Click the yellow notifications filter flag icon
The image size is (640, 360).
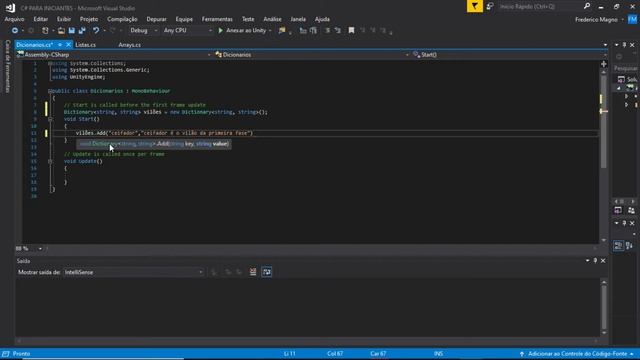pyautogui.click(x=475, y=6)
